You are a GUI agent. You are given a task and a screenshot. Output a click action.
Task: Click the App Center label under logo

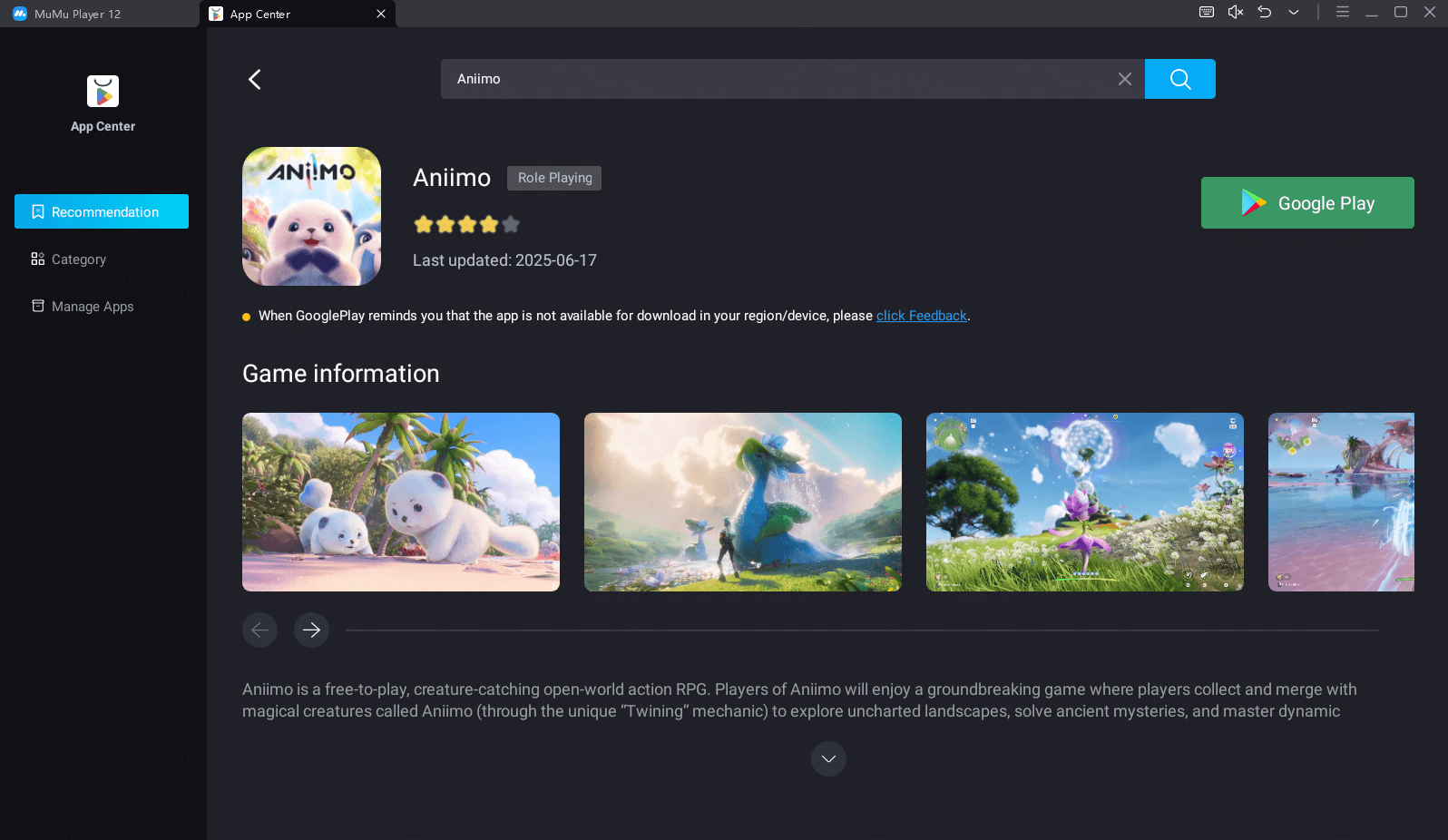tap(103, 126)
